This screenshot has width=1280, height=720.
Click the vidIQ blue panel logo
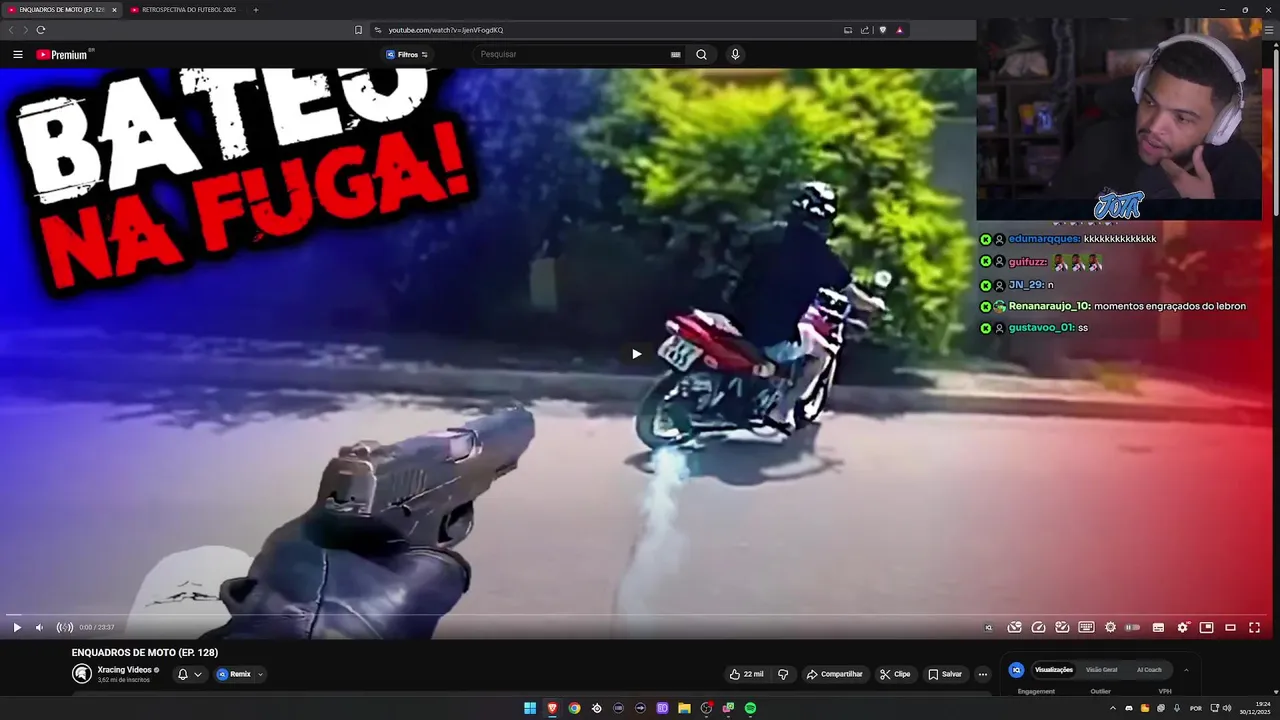click(1016, 670)
